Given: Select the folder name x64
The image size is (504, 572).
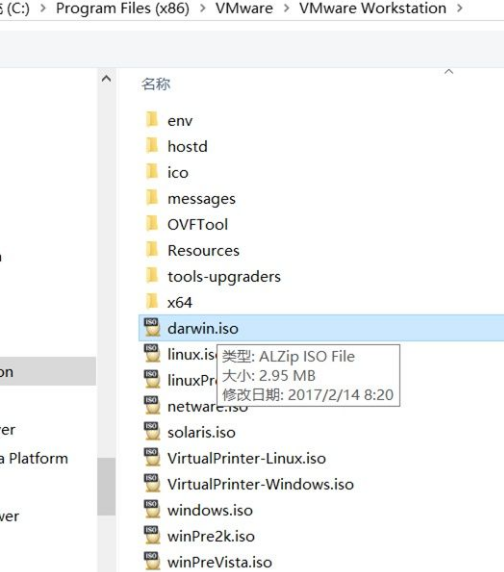Looking at the screenshot, I should [179, 303].
